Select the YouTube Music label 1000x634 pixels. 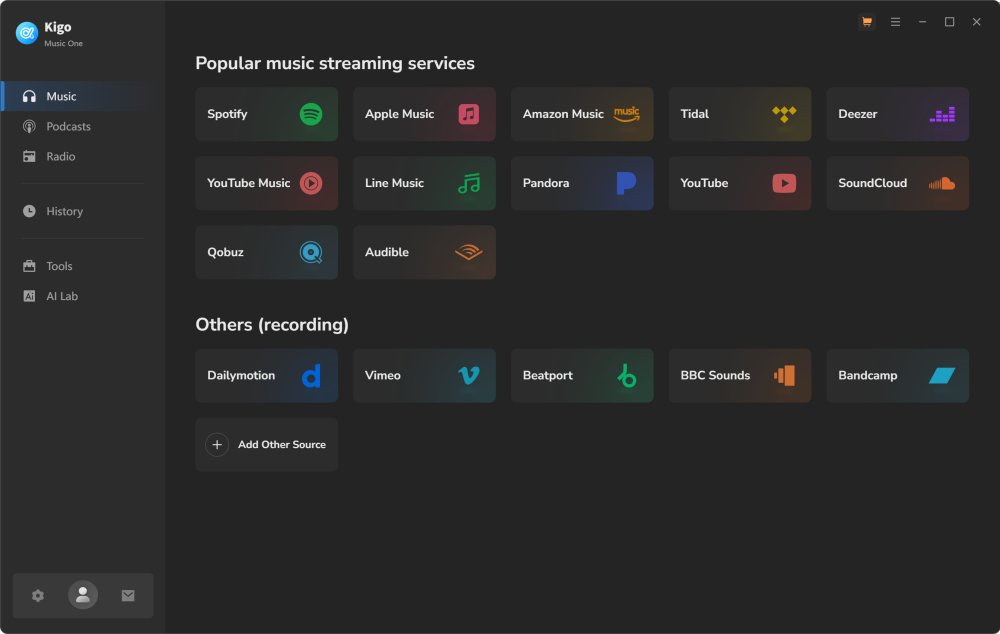(x=249, y=183)
